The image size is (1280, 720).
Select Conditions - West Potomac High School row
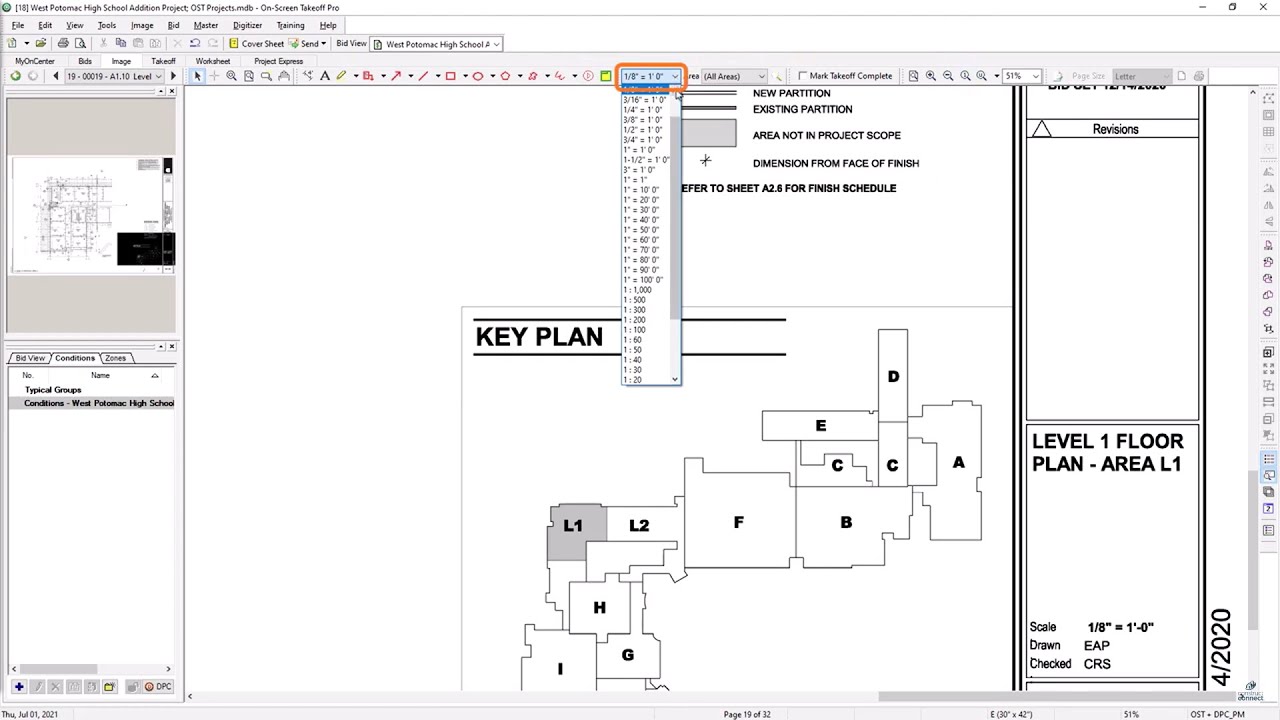[93, 403]
